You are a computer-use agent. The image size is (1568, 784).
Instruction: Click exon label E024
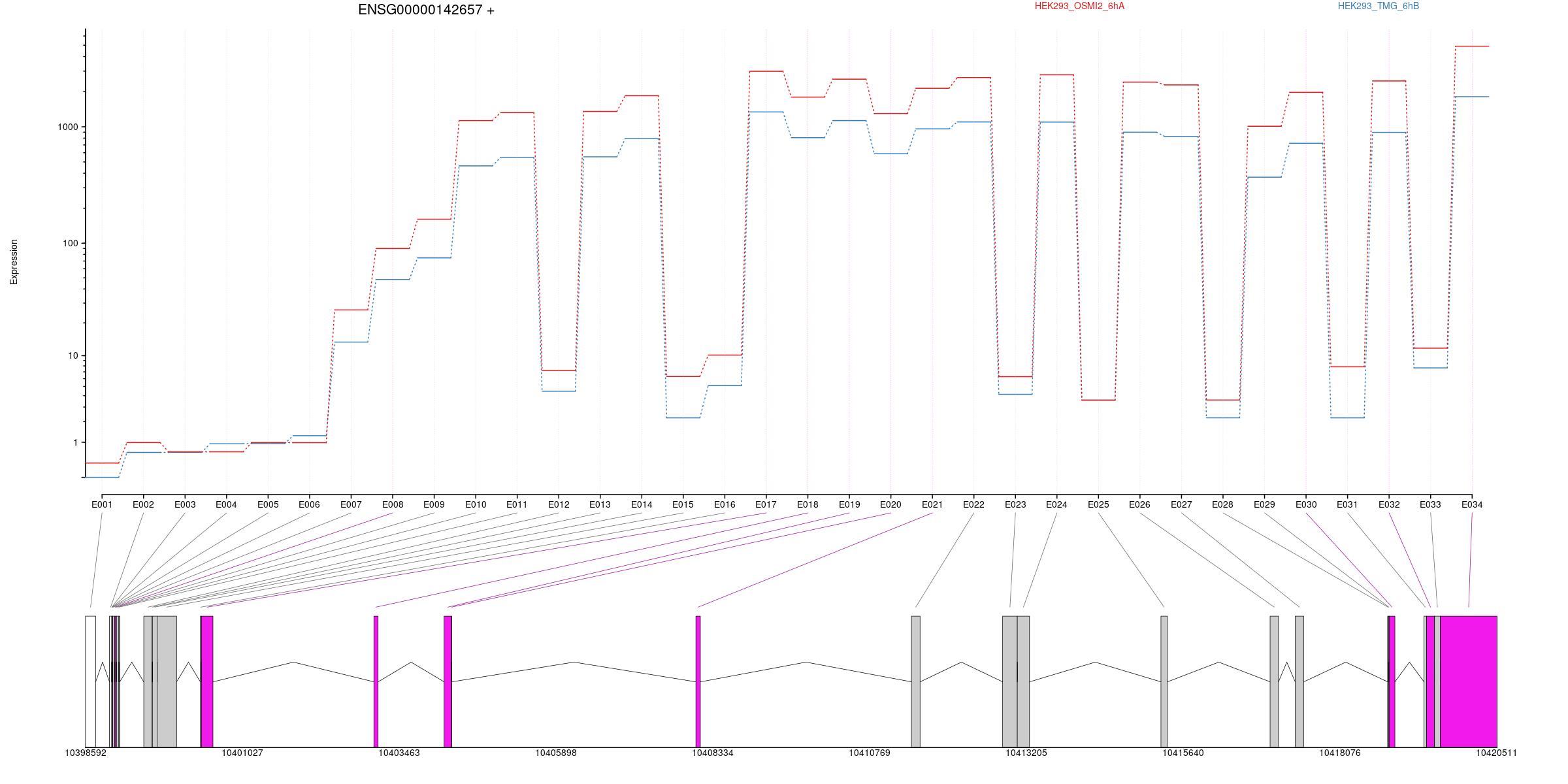click(1056, 504)
